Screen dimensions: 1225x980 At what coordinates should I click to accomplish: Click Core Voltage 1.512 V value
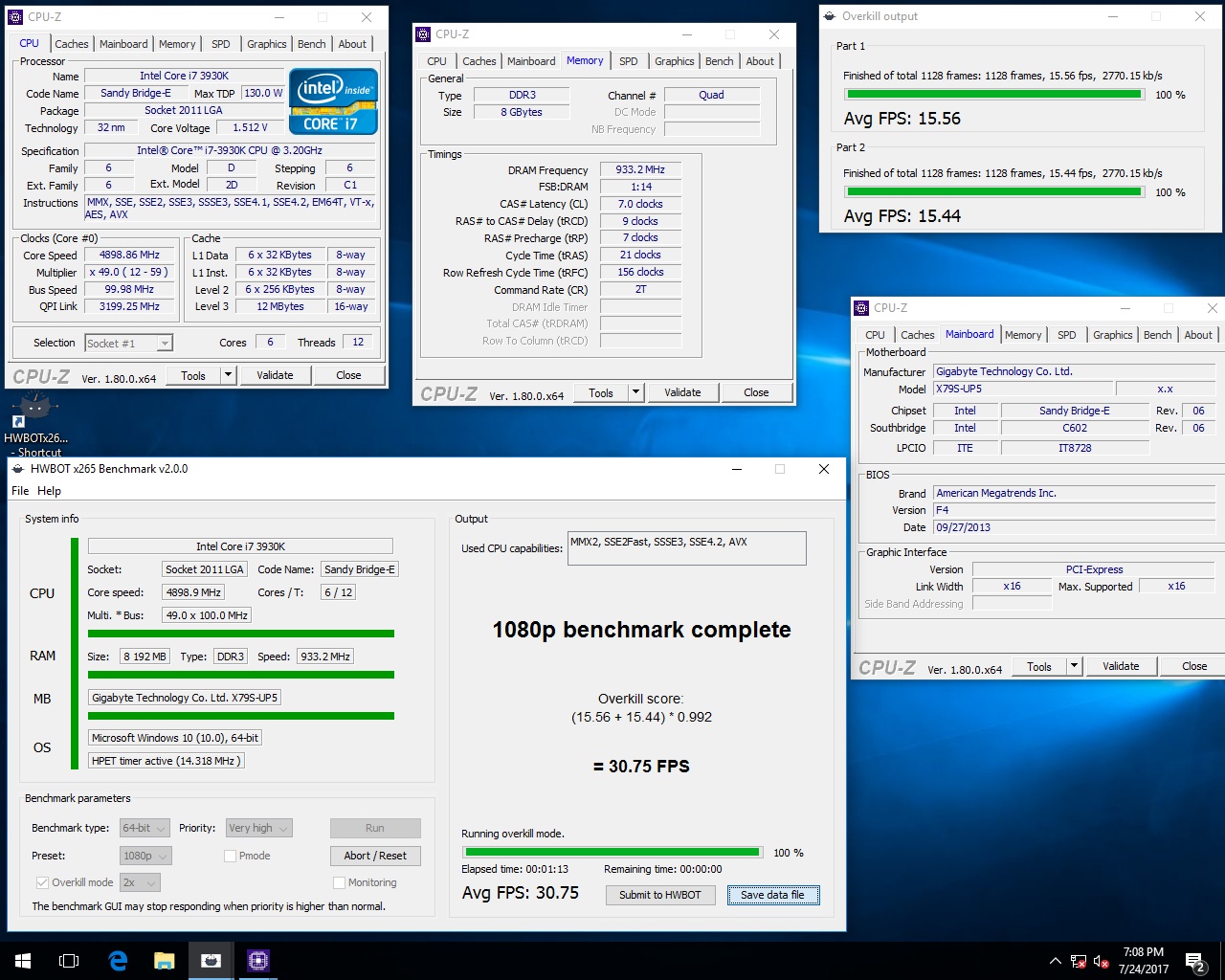click(x=251, y=127)
